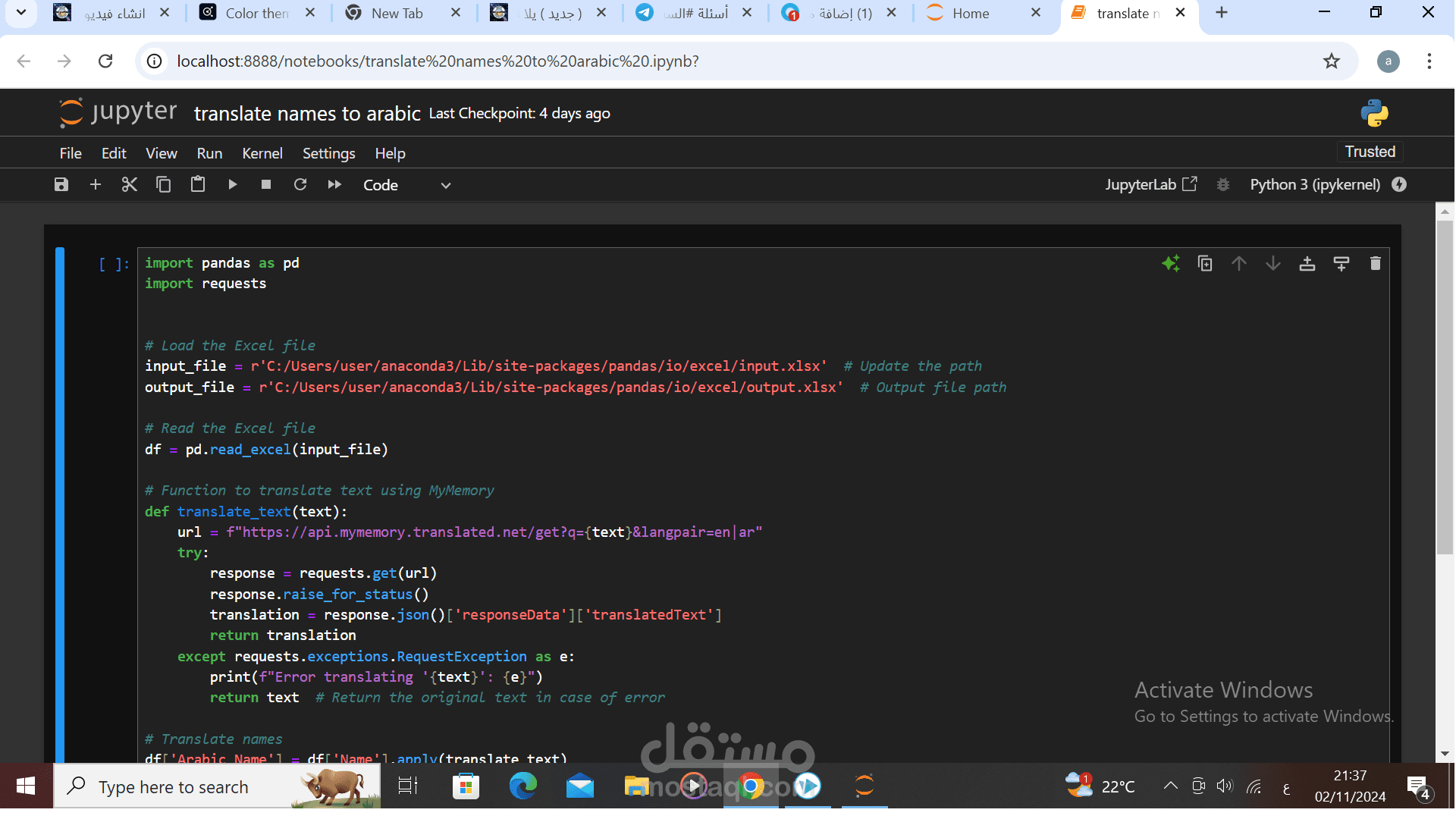This screenshot has height=819, width=1456.
Task: Open the Code cell type dropdown
Action: point(406,185)
